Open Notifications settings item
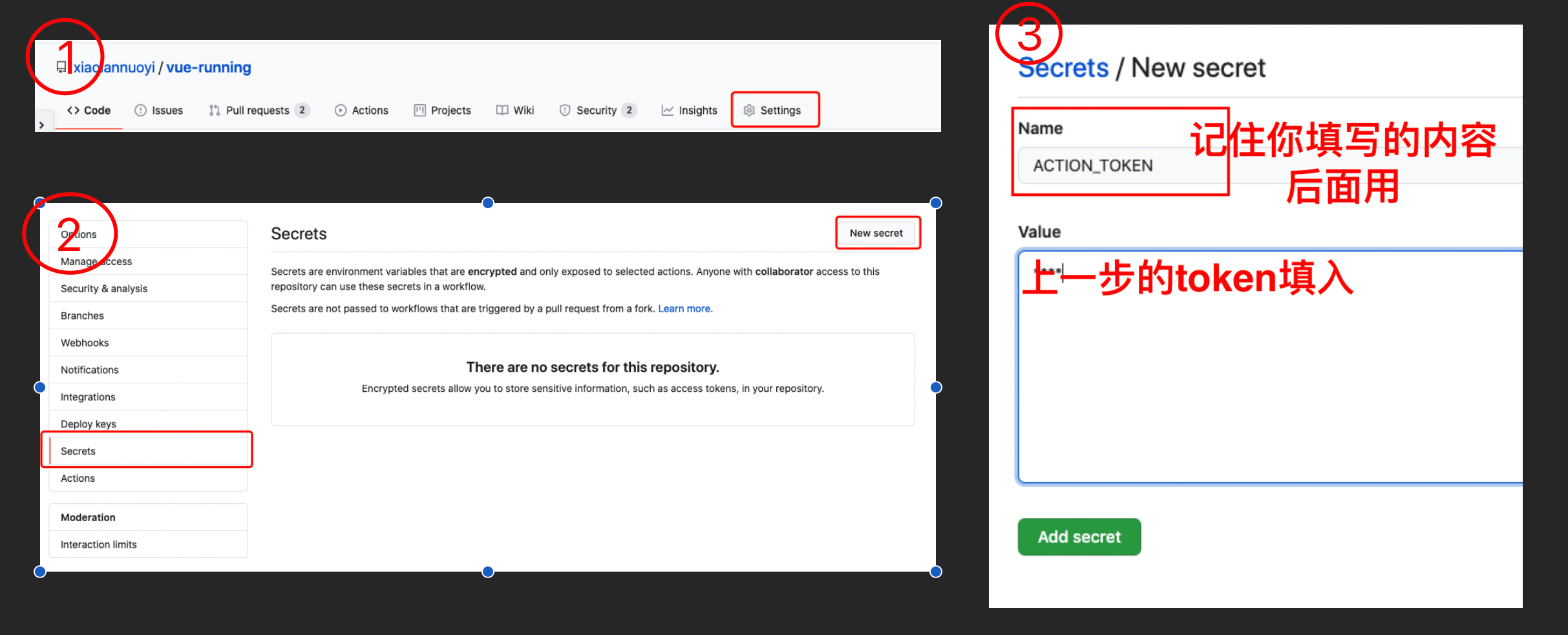This screenshot has width=1568, height=635. point(149,370)
